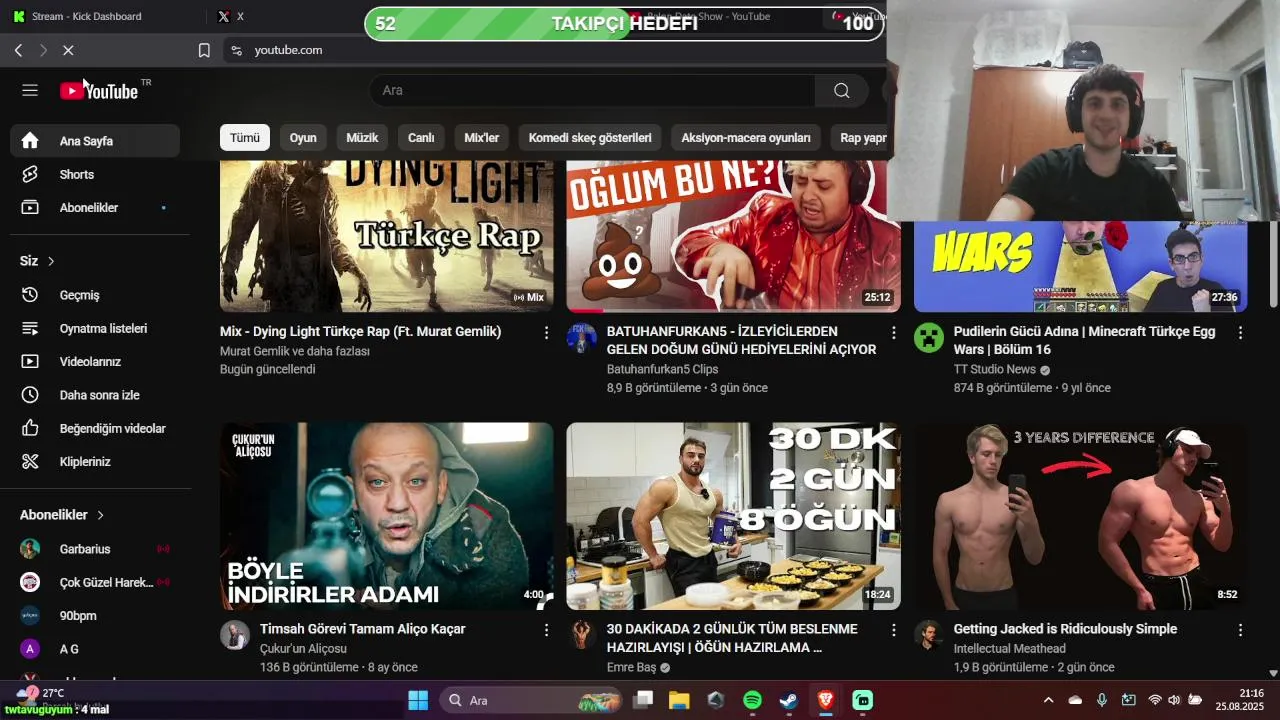Open Geçmiş history page

tap(95, 295)
